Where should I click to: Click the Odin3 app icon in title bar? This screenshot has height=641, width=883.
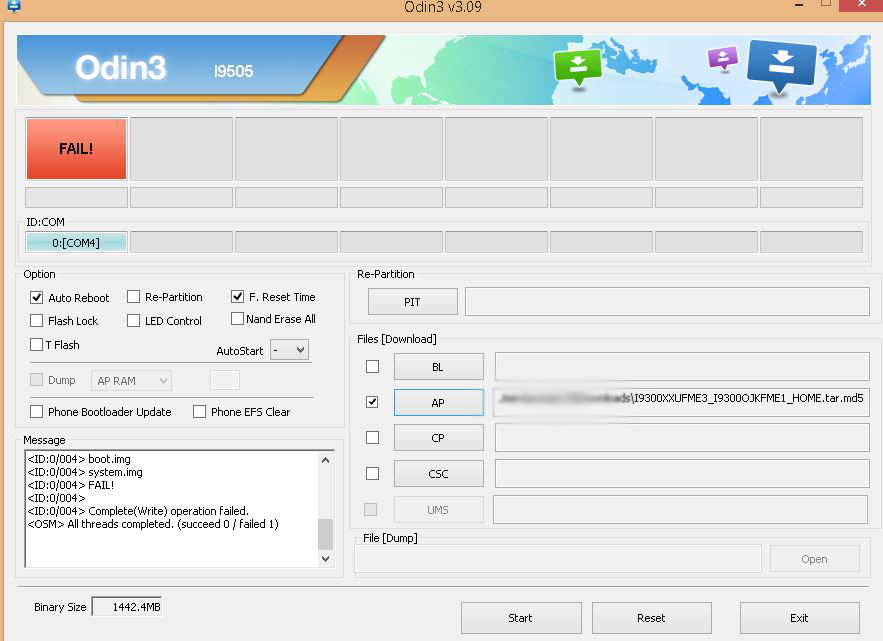pos(14,6)
